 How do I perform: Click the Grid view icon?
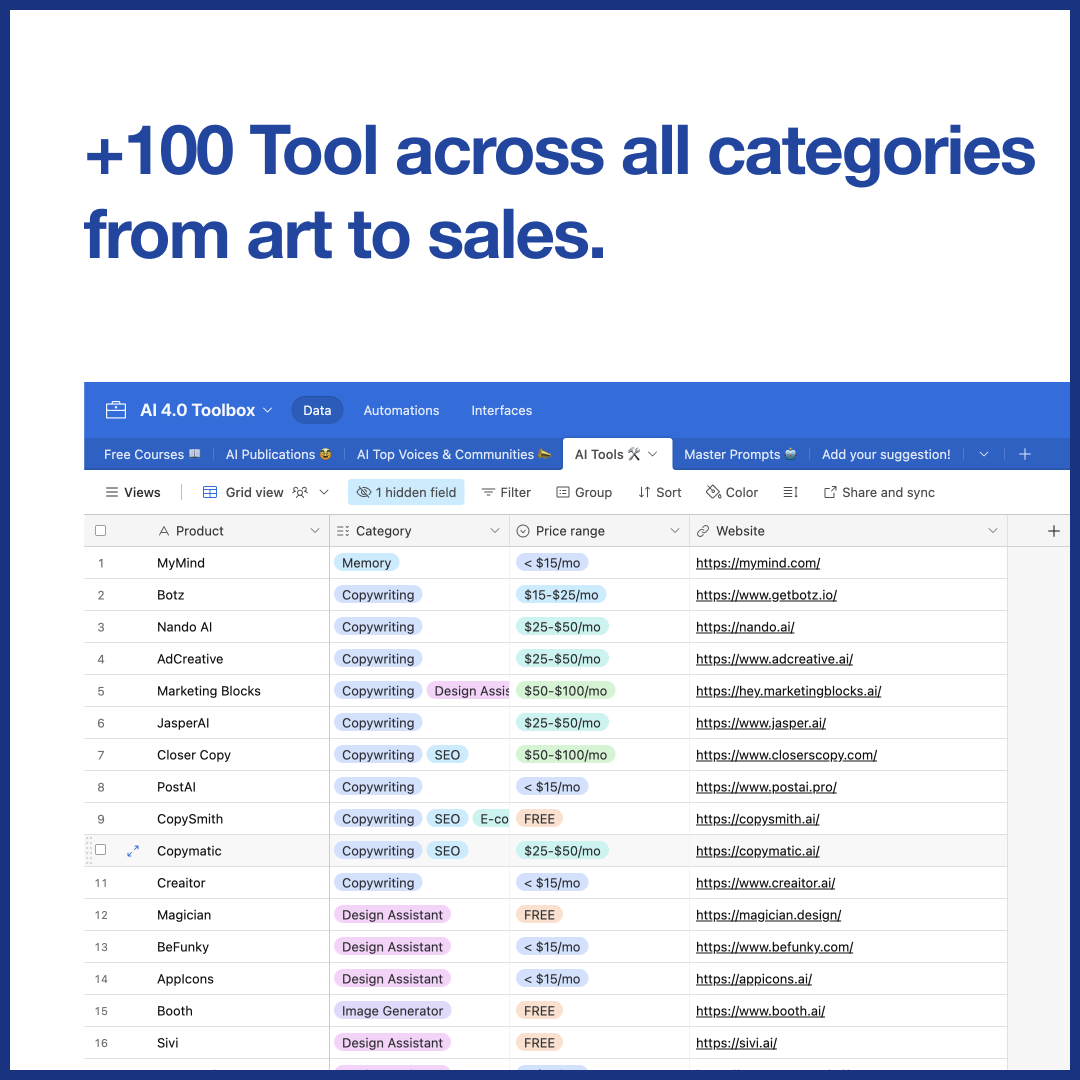click(x=210, y=492)
